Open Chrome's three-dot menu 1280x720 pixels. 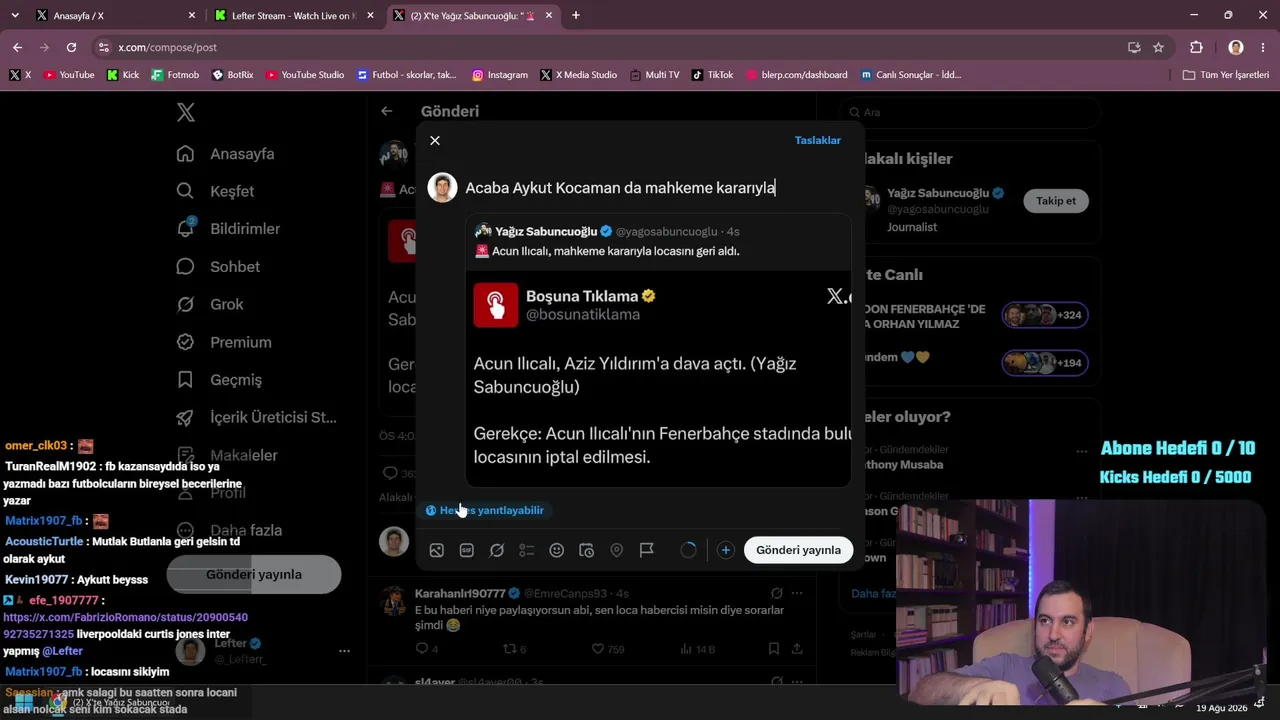tap(1263, 47)
